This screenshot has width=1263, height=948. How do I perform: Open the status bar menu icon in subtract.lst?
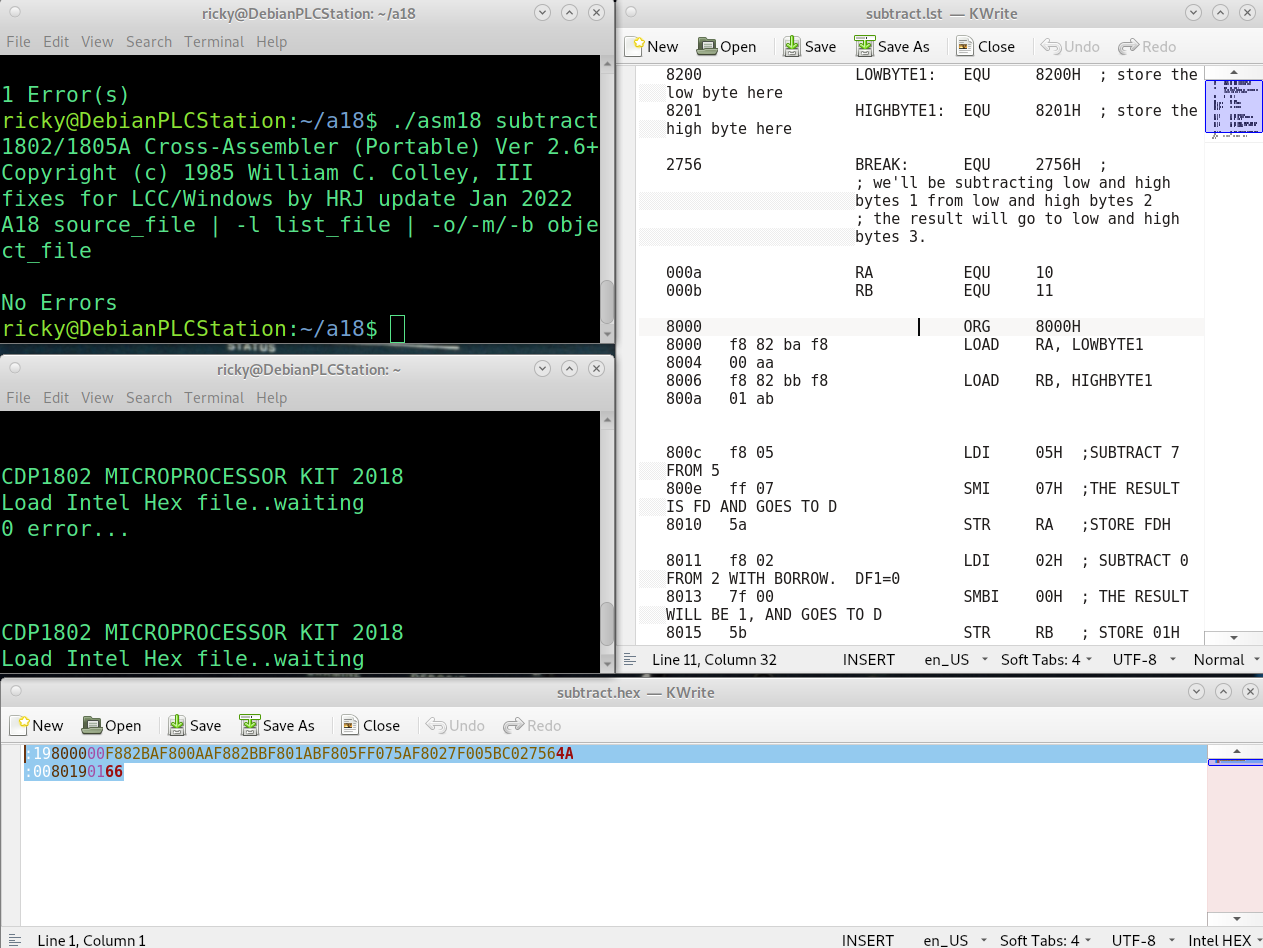(x=631, y=659)
